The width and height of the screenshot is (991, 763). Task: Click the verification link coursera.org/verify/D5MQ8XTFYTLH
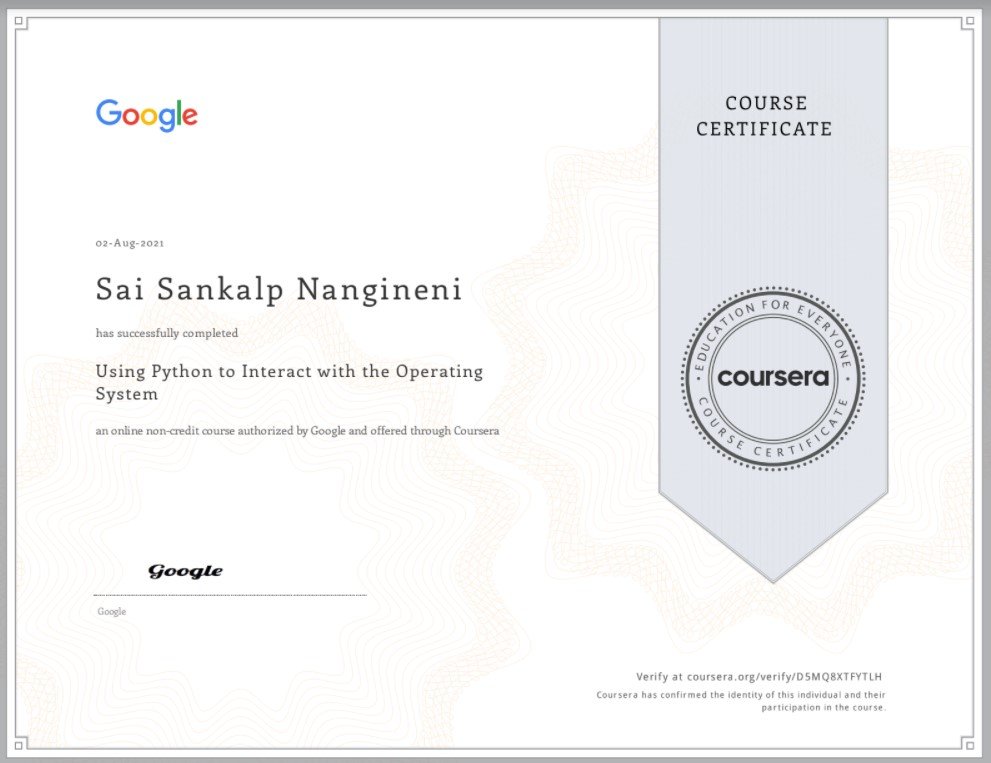(760, 676)
